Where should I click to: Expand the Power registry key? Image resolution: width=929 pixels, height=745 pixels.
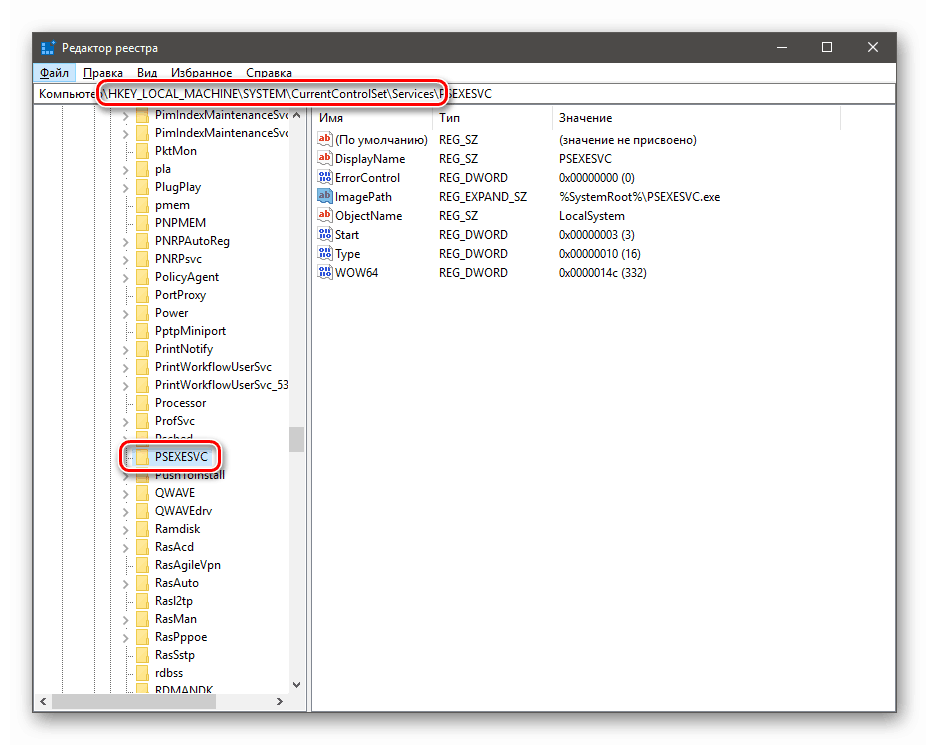point(126,314)
